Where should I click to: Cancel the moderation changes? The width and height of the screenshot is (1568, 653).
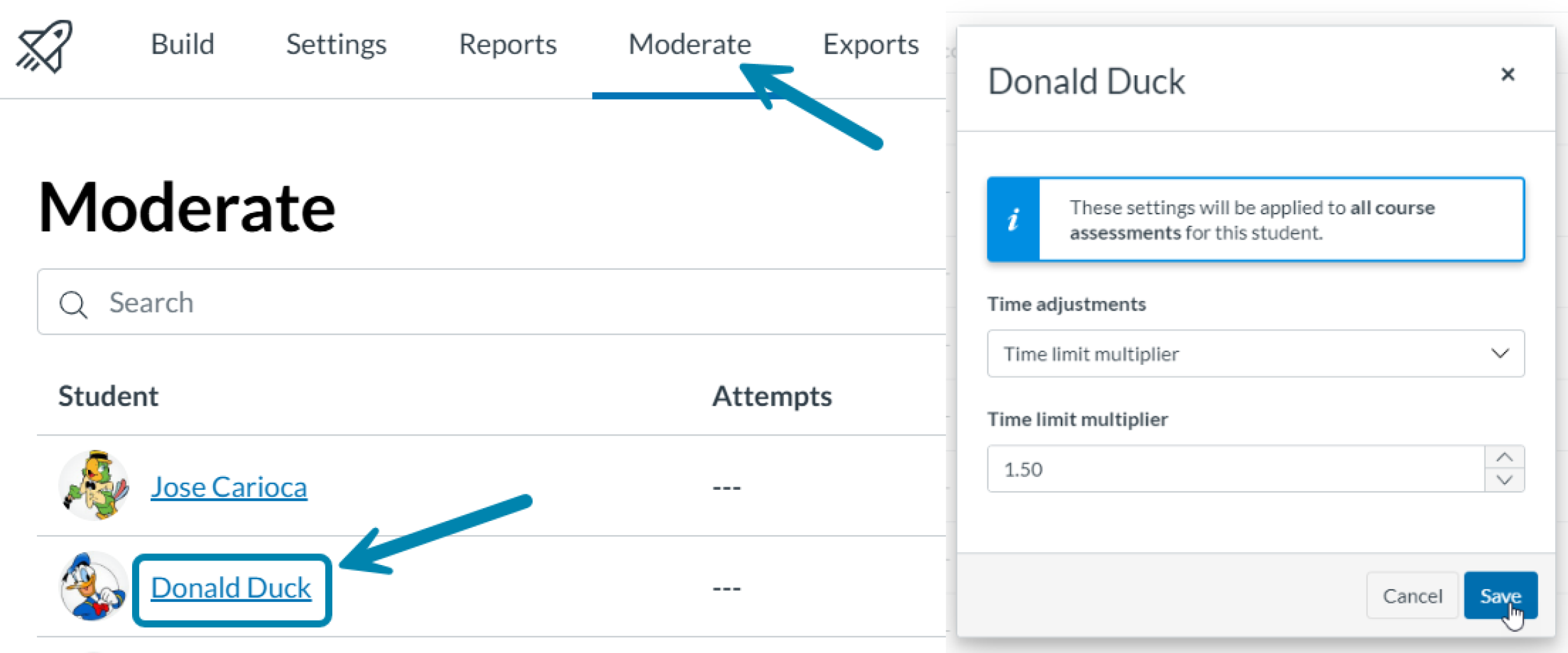[x=1412, y=595]
